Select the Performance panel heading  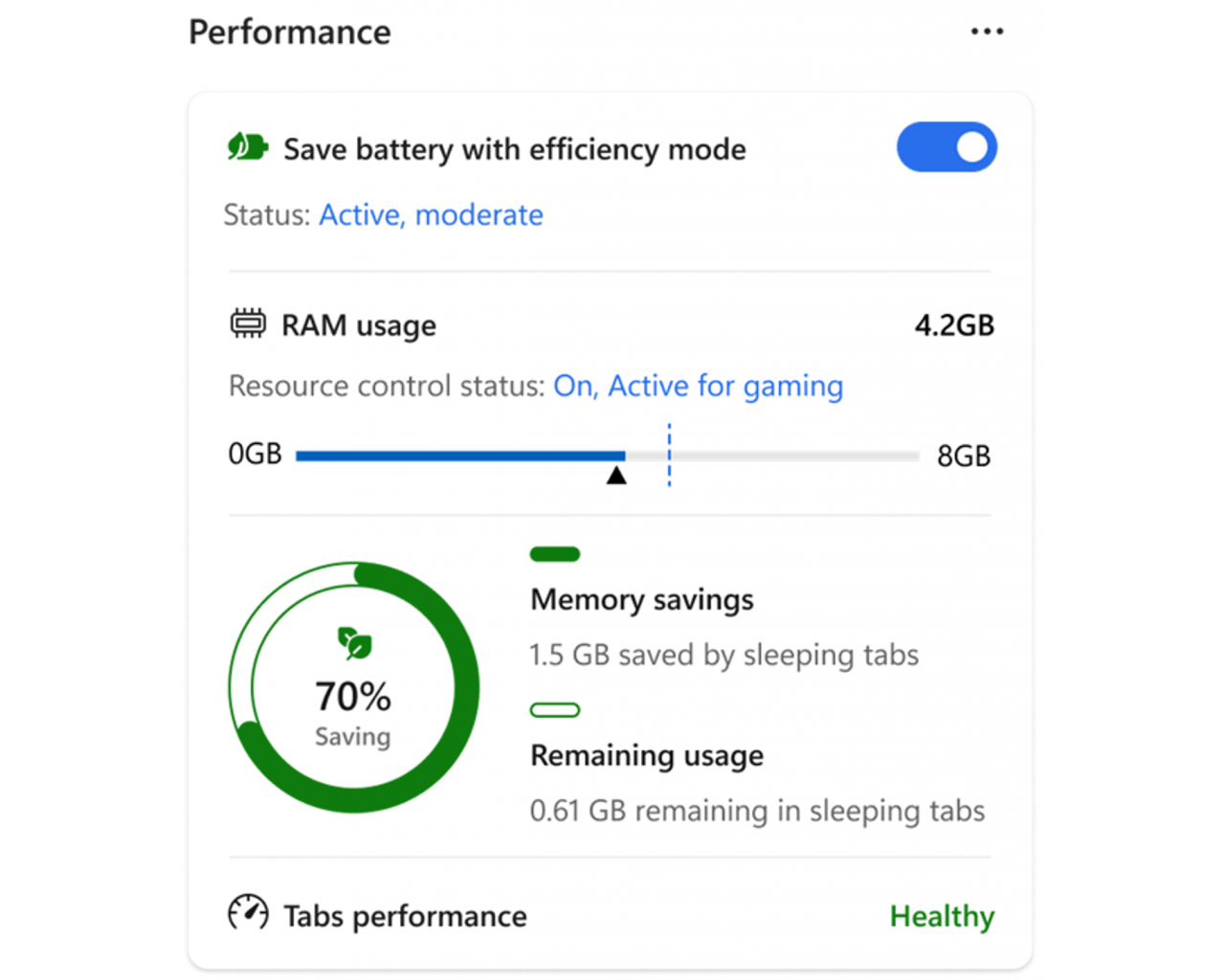click(x=289, y=32)
